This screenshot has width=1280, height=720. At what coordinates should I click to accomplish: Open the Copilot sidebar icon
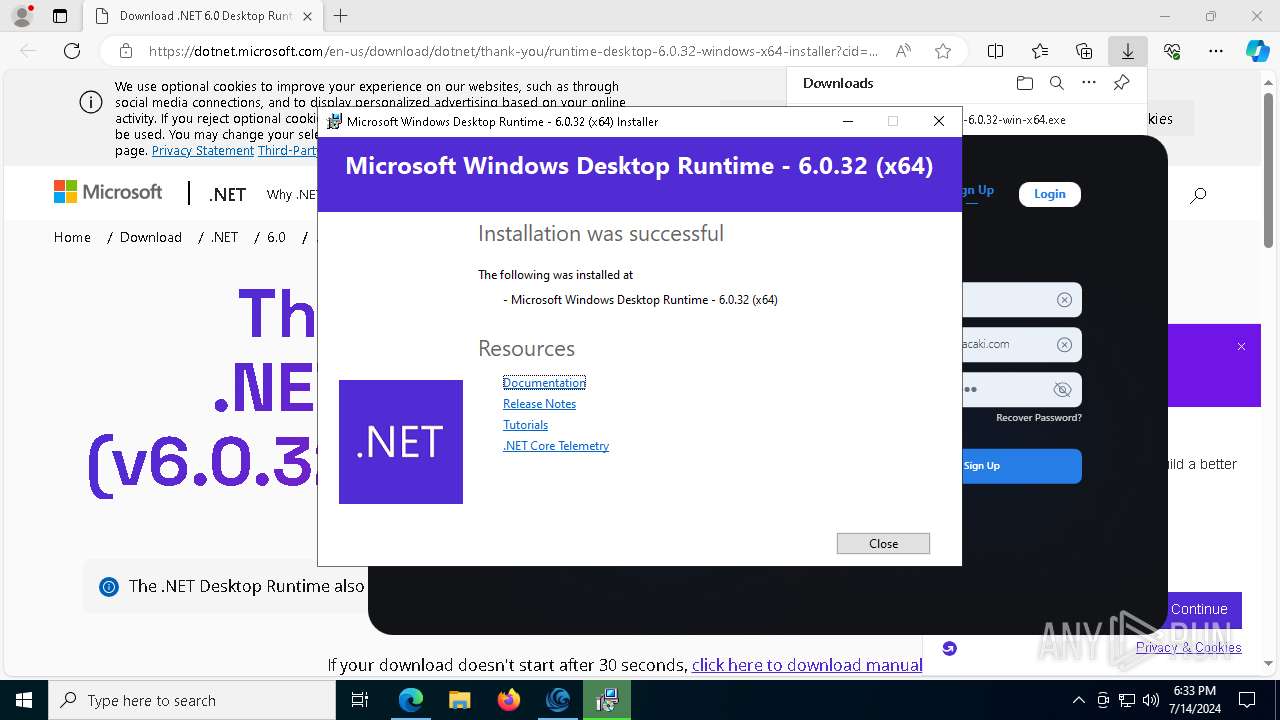pyautogui.click(x=1257, y=51)
